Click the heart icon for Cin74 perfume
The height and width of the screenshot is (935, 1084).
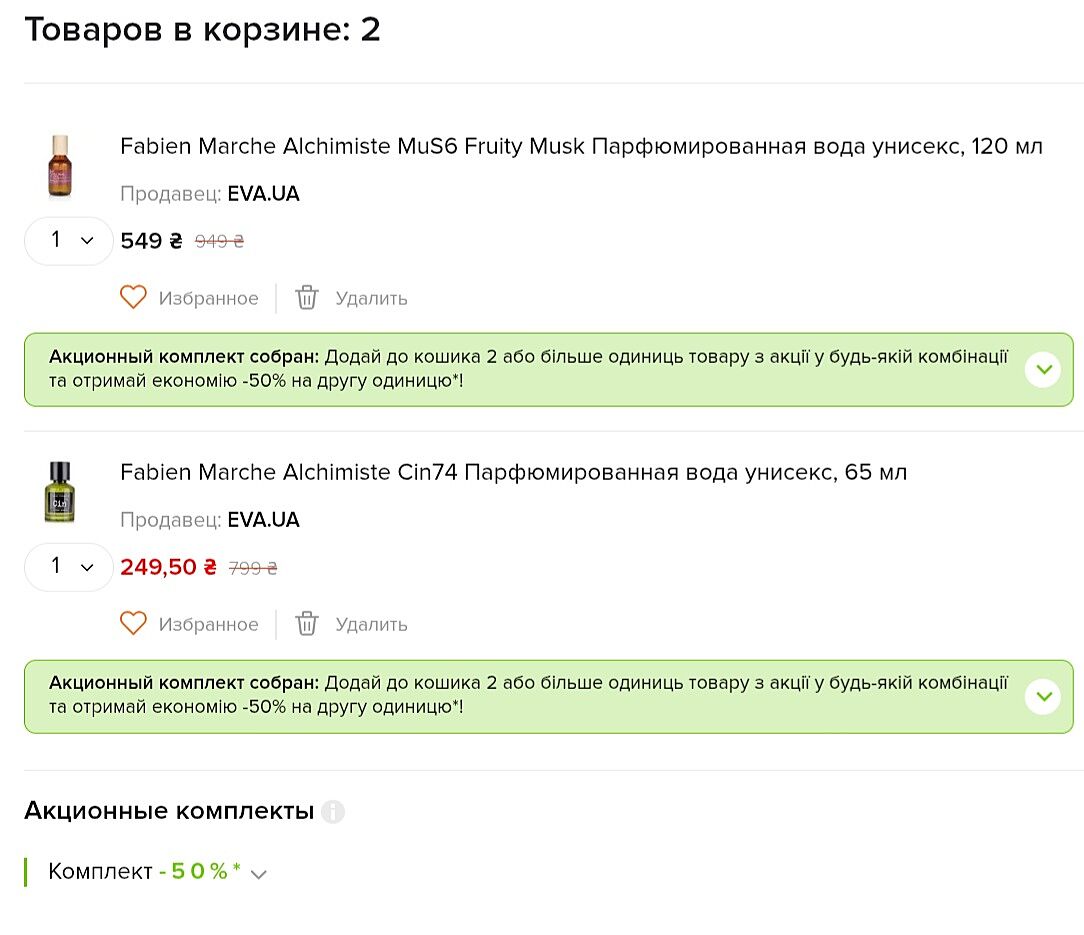tap(133, 623)
